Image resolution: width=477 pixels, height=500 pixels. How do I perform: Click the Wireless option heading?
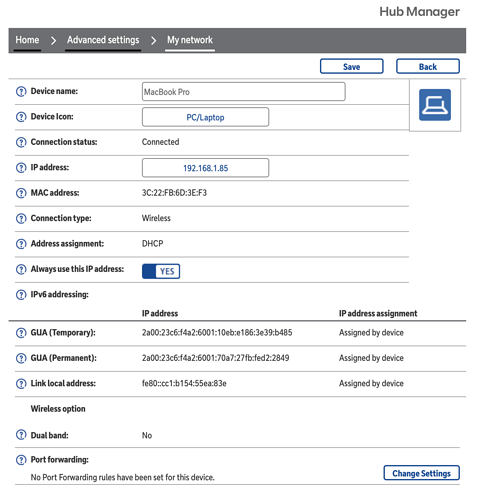click(58, 409)
